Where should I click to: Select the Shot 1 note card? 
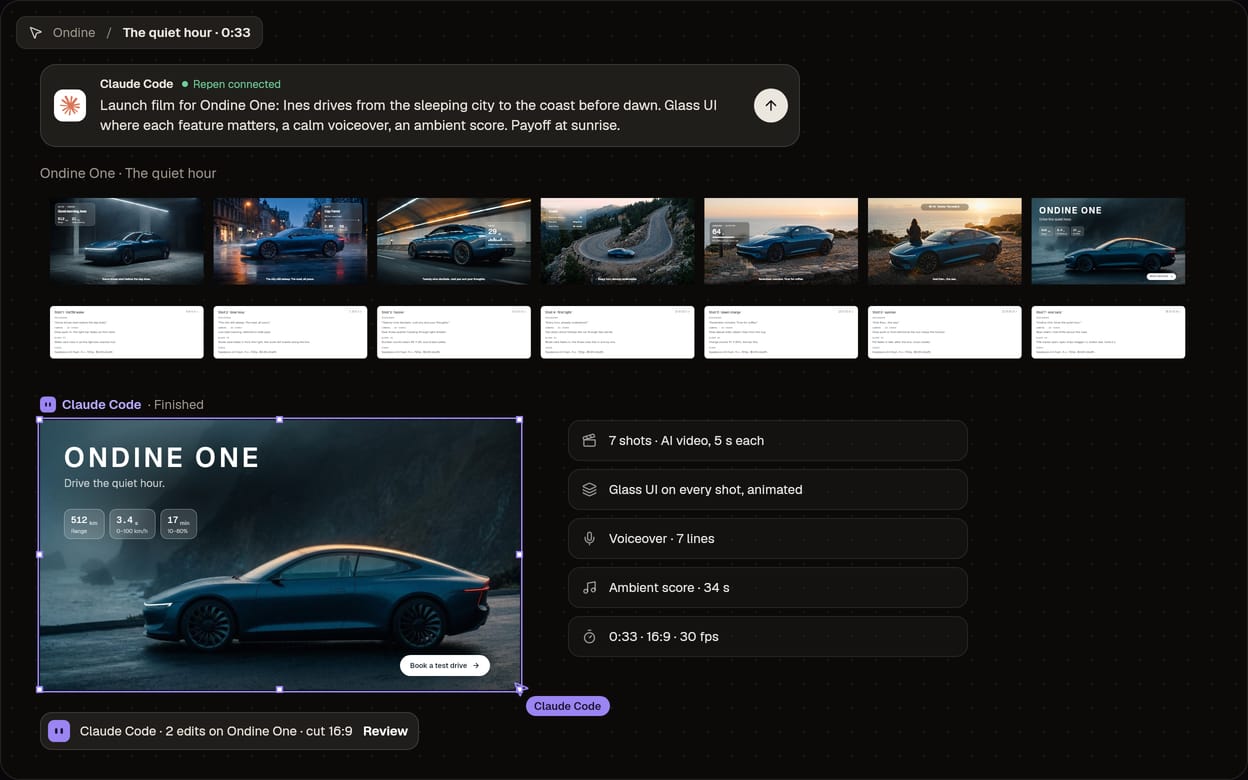pyautogui.click(x=127, y=332)
